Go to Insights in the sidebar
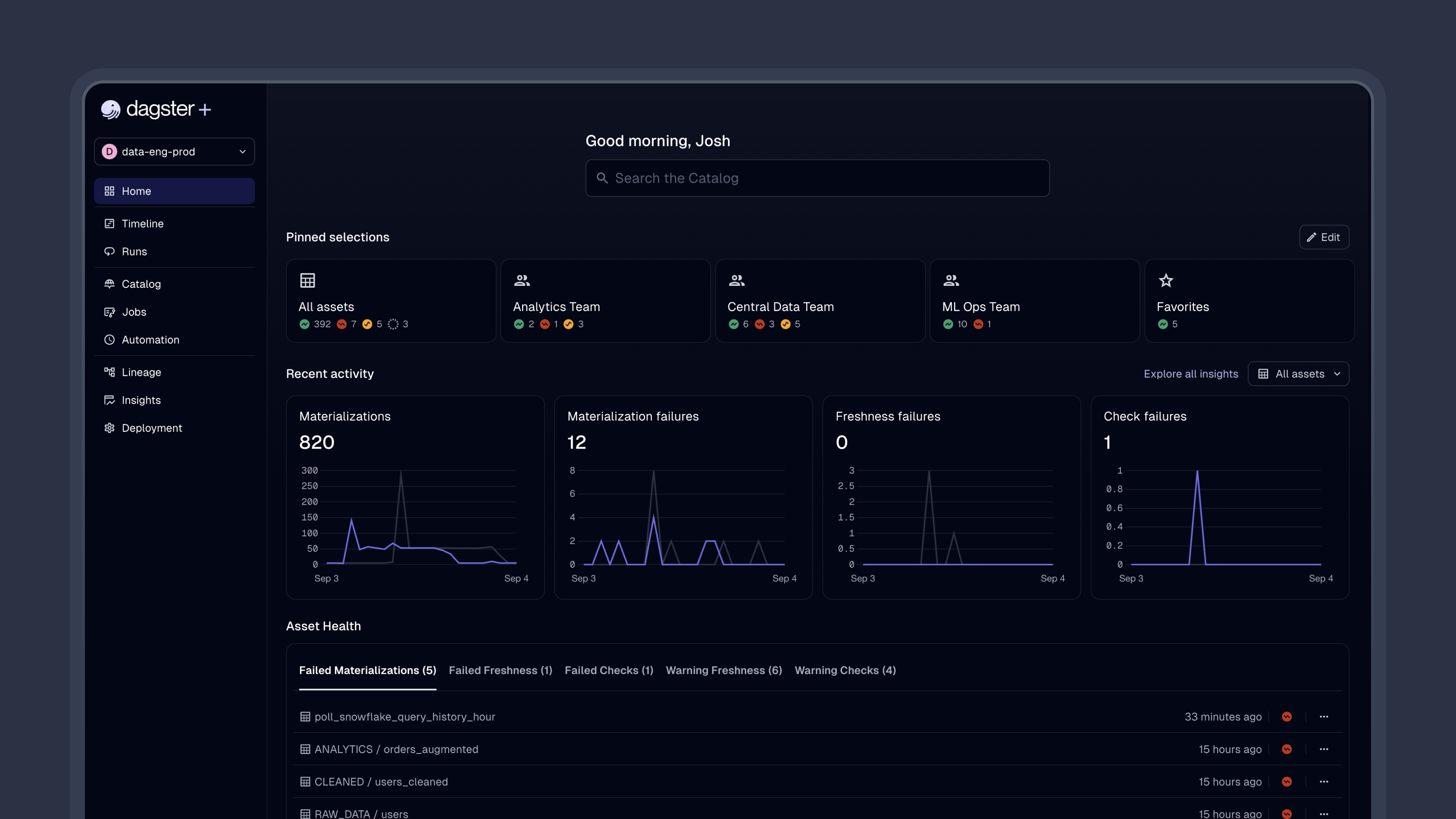 point(174,400)
